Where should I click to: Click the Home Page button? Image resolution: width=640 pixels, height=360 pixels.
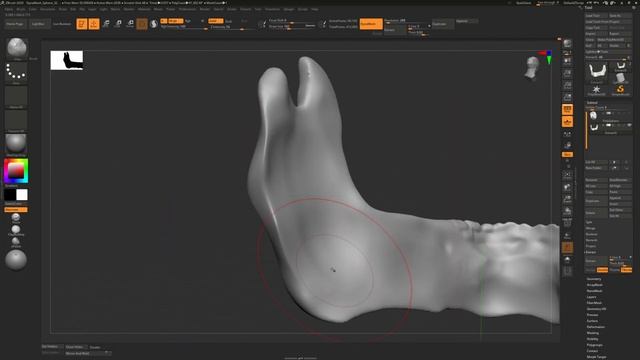tap(15, 24)
